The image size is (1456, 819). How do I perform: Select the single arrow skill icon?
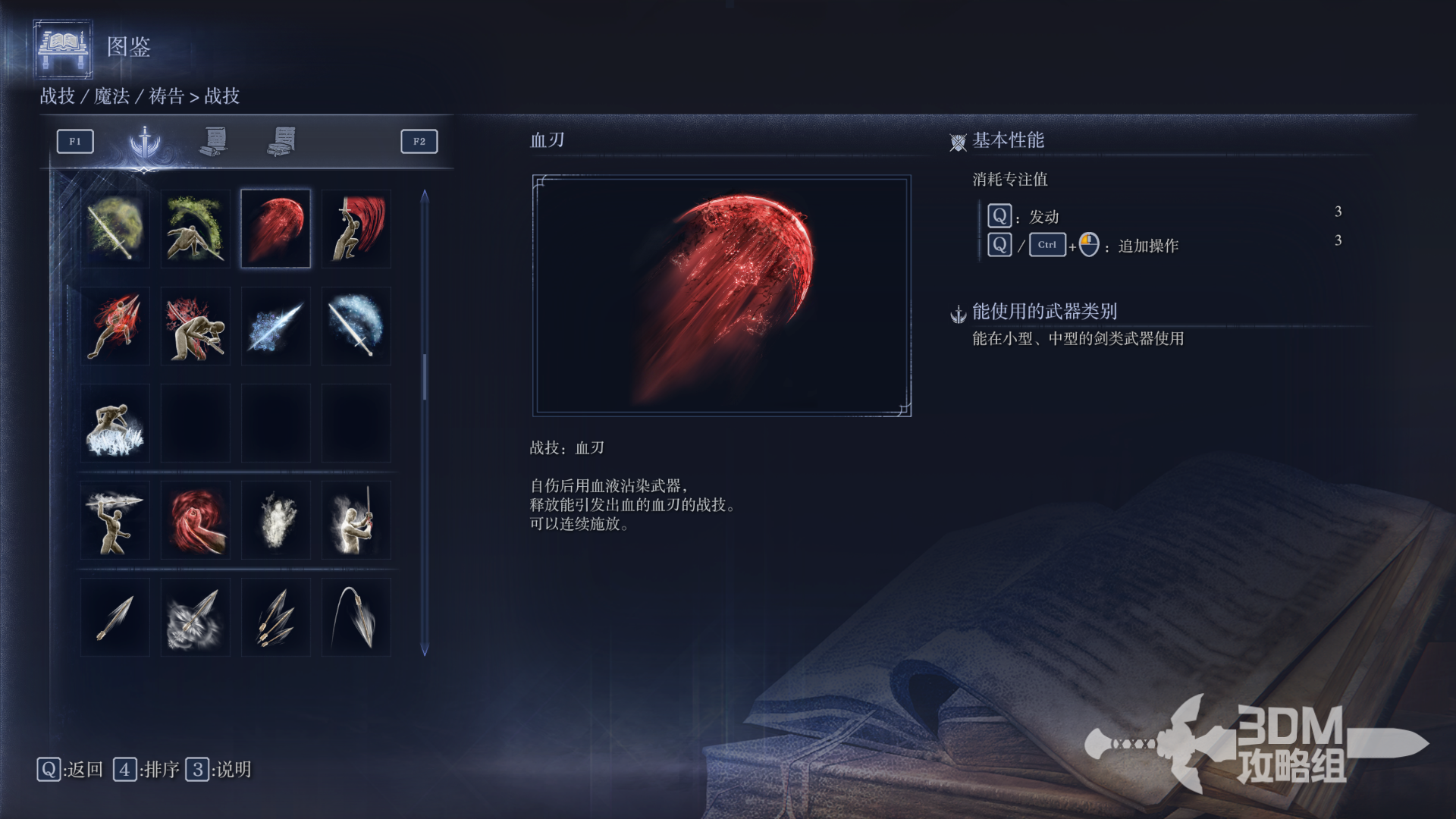115,617
